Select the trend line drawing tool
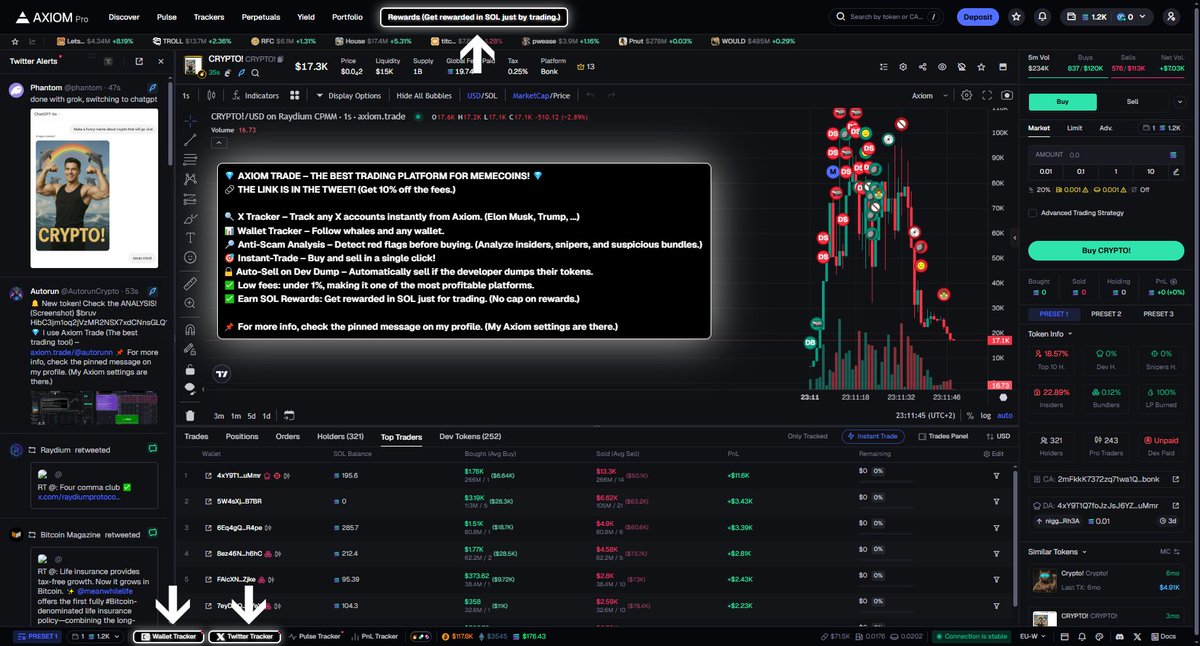1200x646 pixels. (190, 139)
